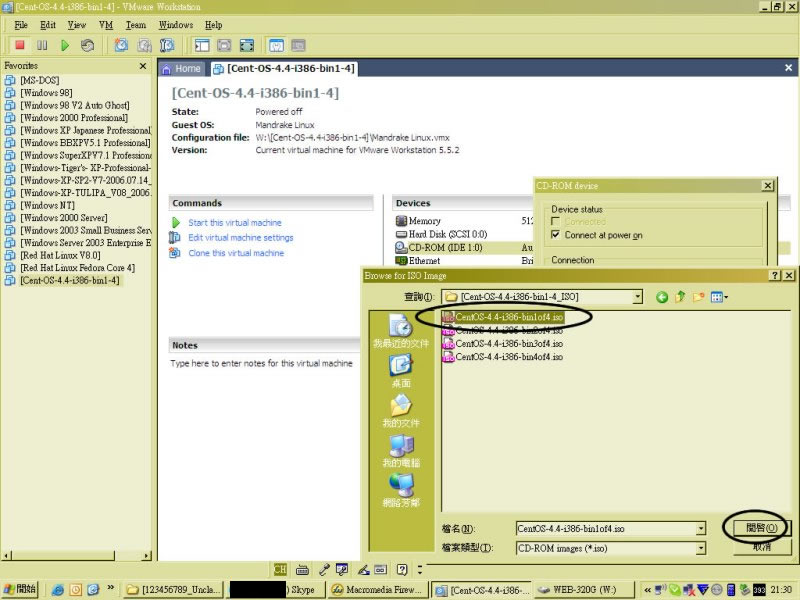Click the red Power Off toolbar icon
The width and height of the screenshot is (800, 600).
point(20,45)
